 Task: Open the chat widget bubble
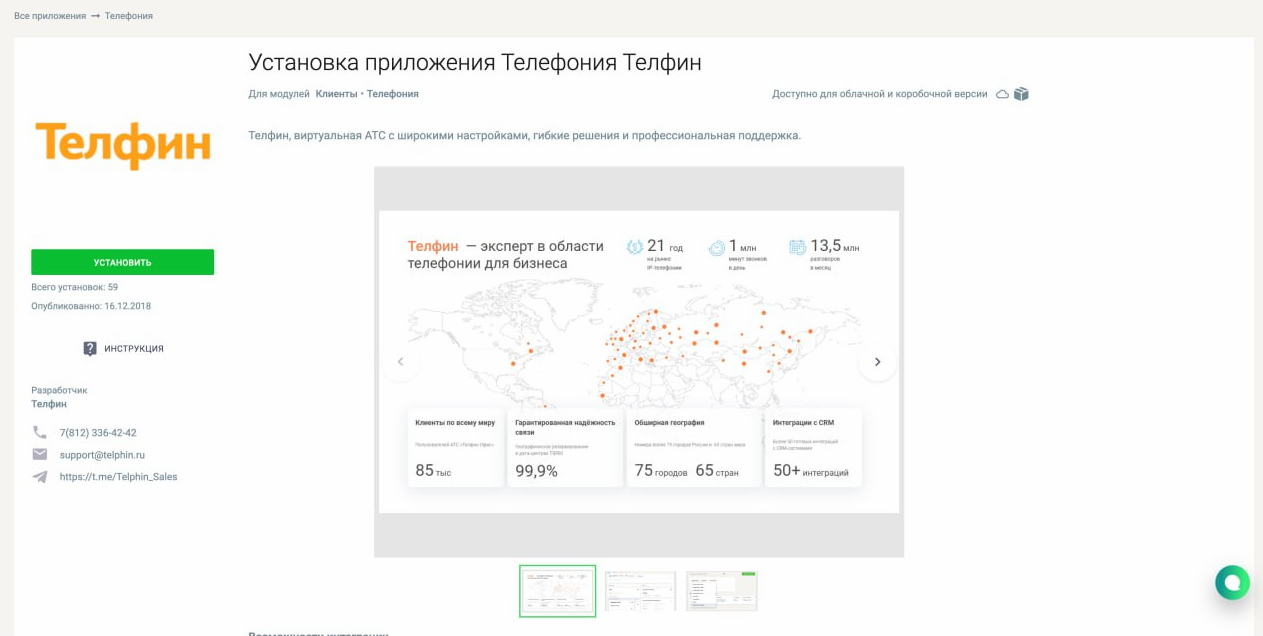pos(1231,582)
